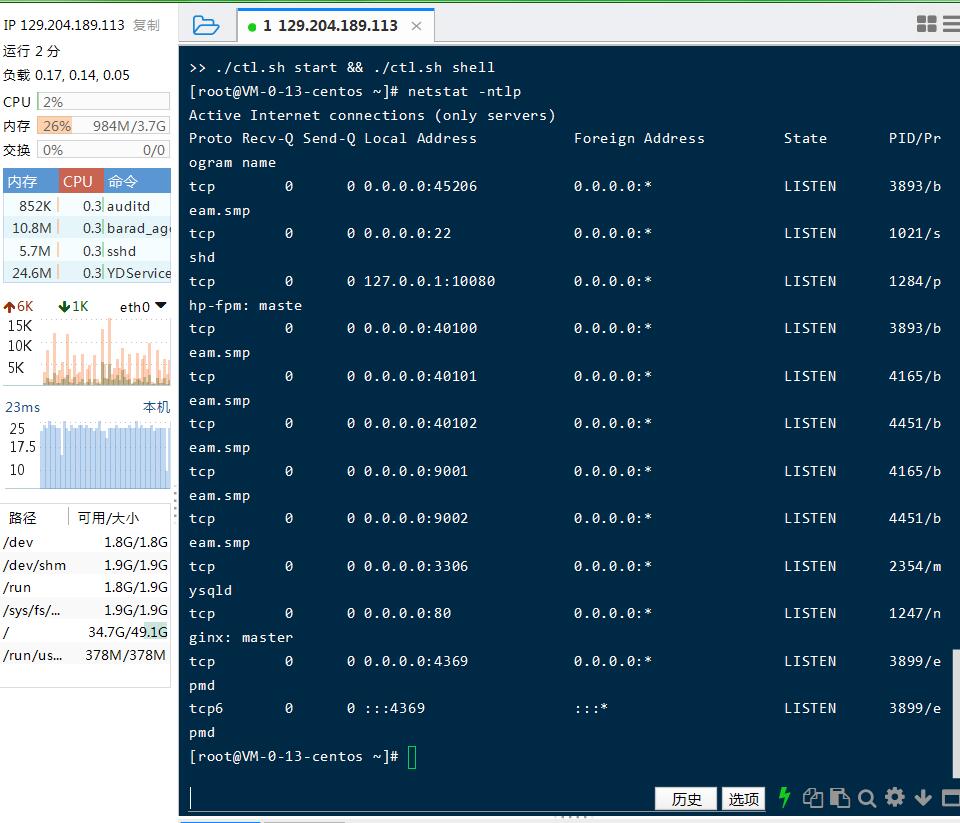This screenshot has height=823, width=960.
Task: Close the 129.204.189.113 session tab
Action: pyautogui.click(x=417, y=26)
